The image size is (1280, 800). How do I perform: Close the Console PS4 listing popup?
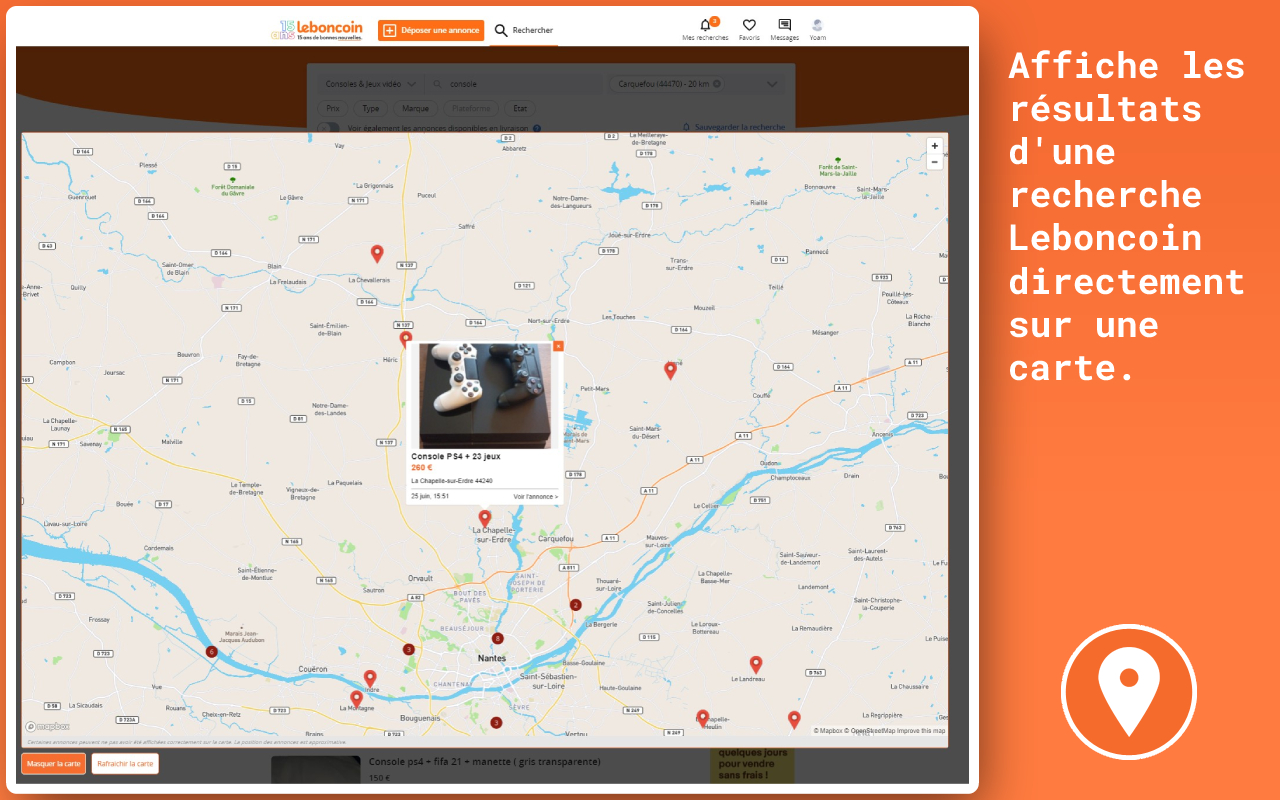point(558,346)
